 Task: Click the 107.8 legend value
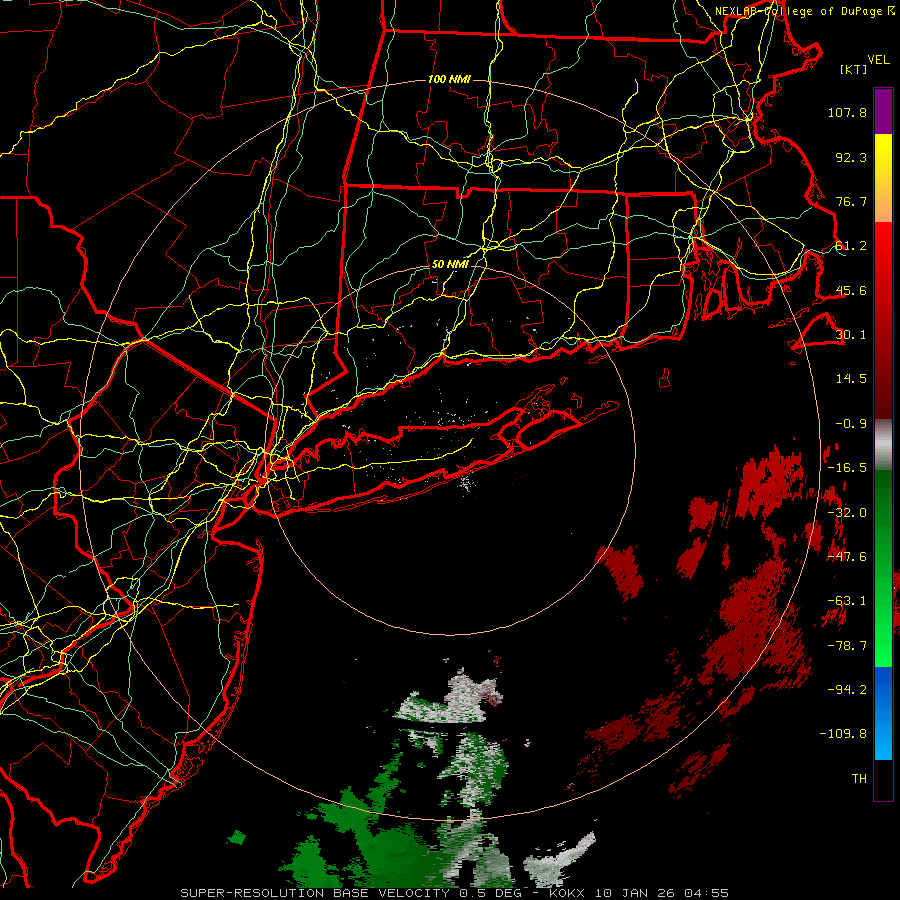click(x=847, y=112)
